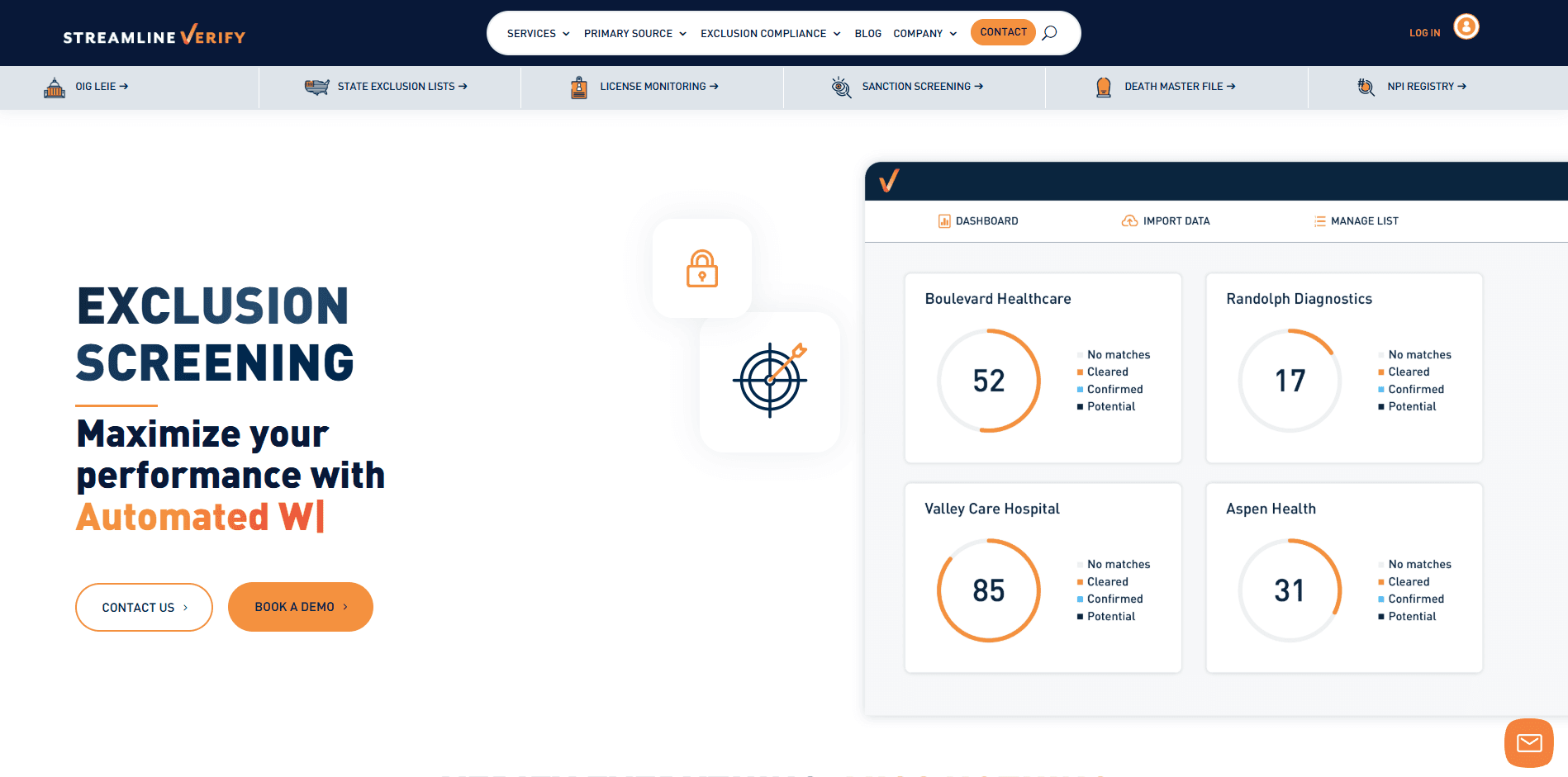Viewport: 1568px width, 777px height.
Task: Click the target with arrow icon tile
Action: click(x=770, y=381)
